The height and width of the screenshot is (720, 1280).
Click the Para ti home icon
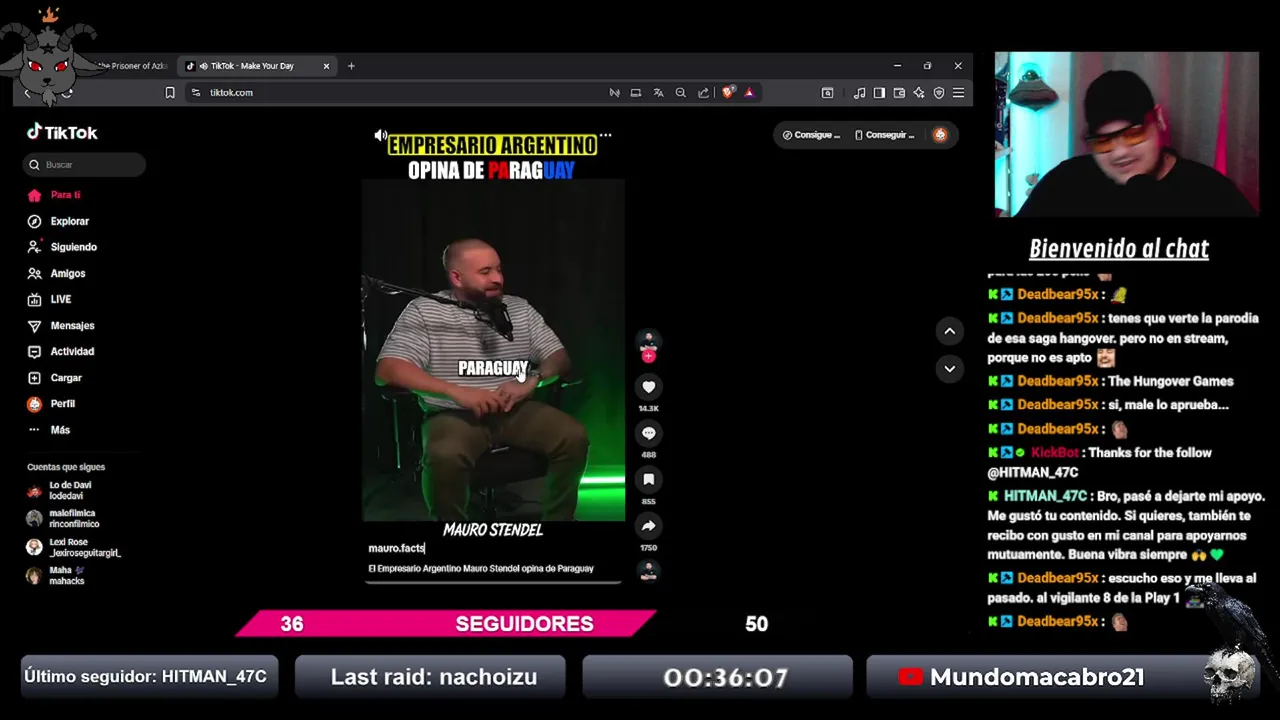pos(34,195)
